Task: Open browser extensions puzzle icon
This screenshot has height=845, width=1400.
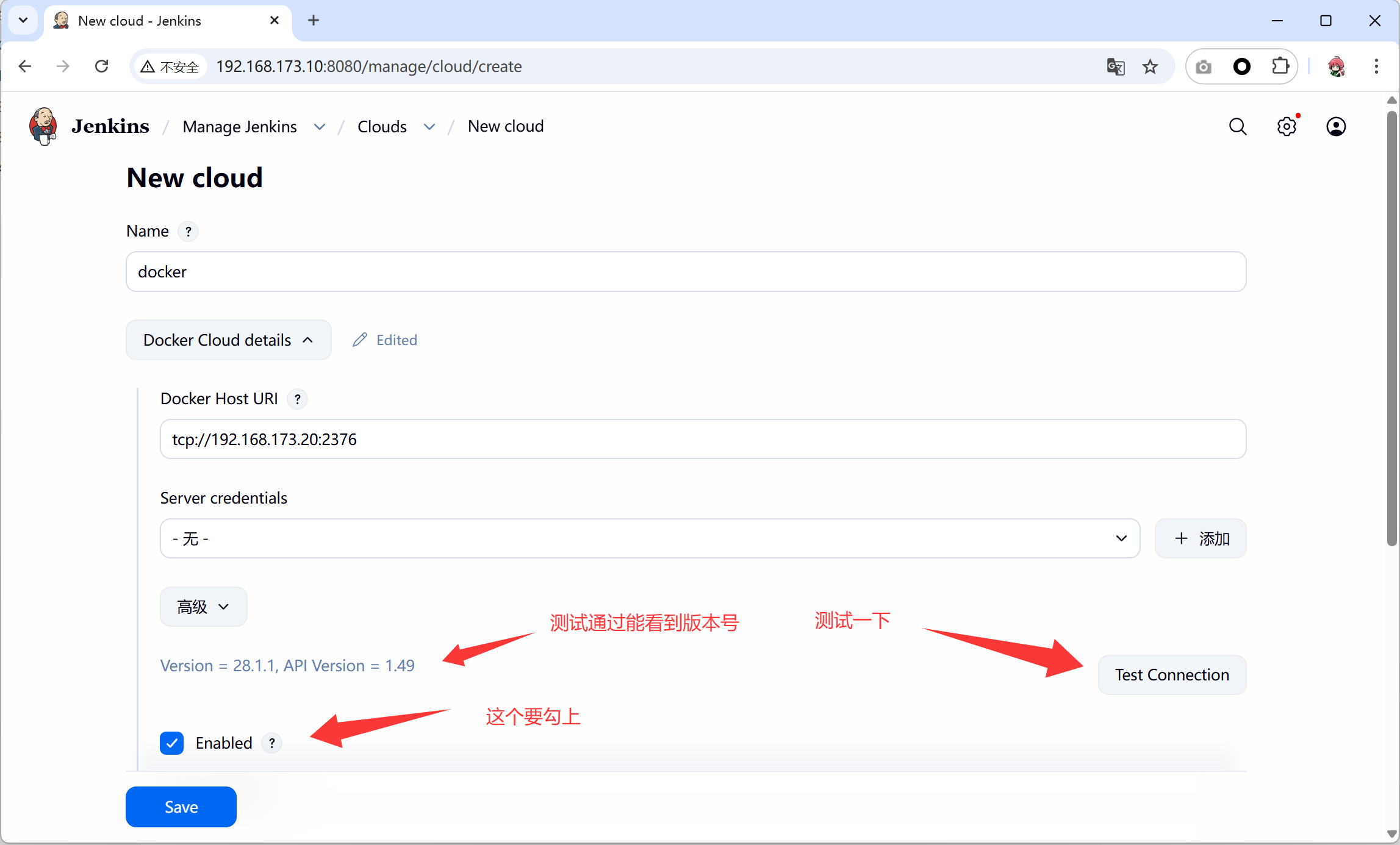Action: coord(1280,66)
